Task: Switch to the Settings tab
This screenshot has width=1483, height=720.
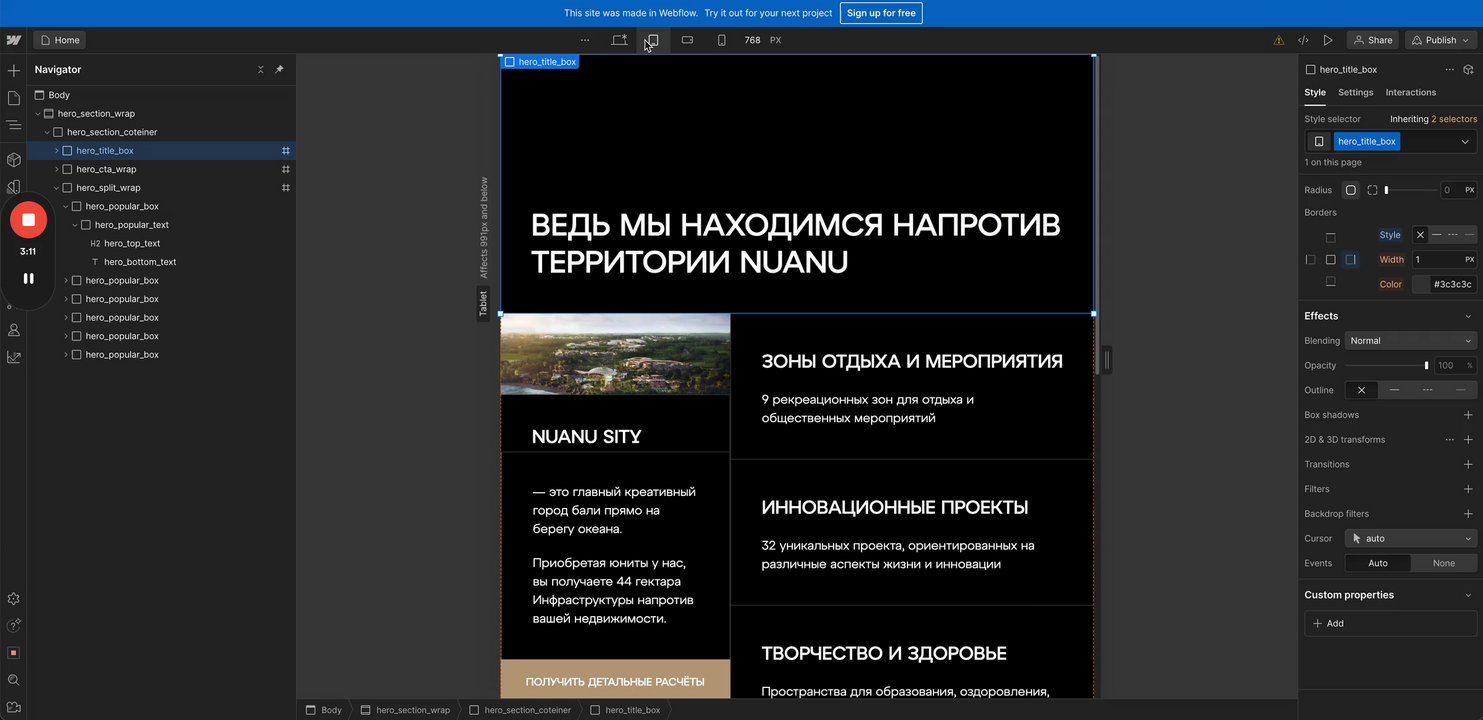Action: 1356,92
